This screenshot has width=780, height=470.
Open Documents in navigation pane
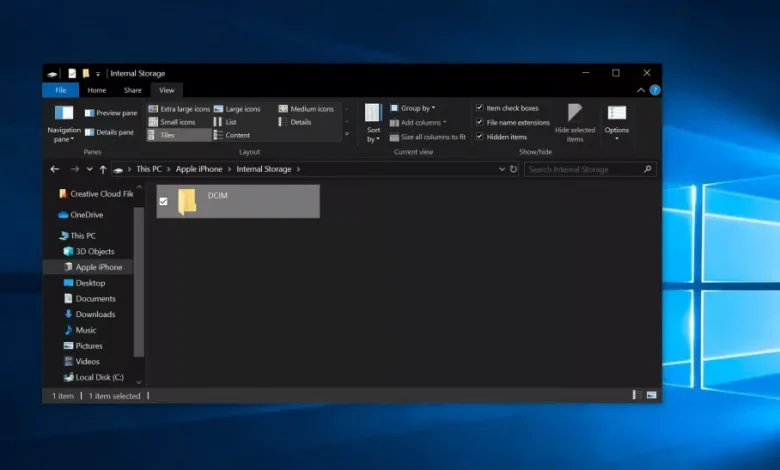pos(90,299)
